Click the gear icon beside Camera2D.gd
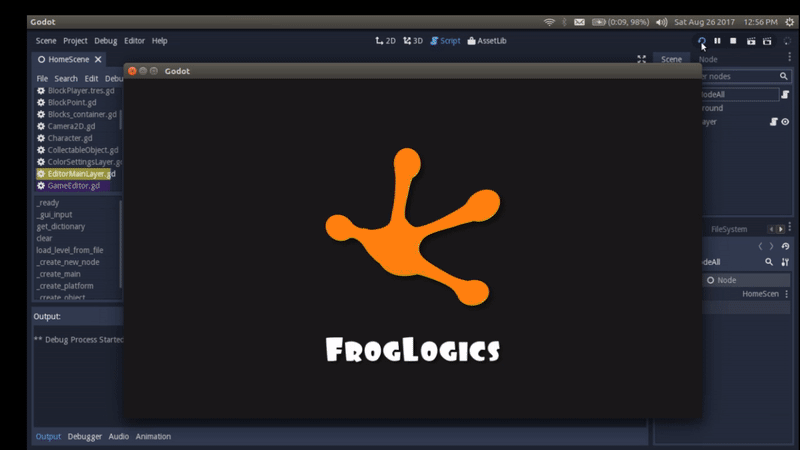The image size is (800, 450). coord(41,126)
